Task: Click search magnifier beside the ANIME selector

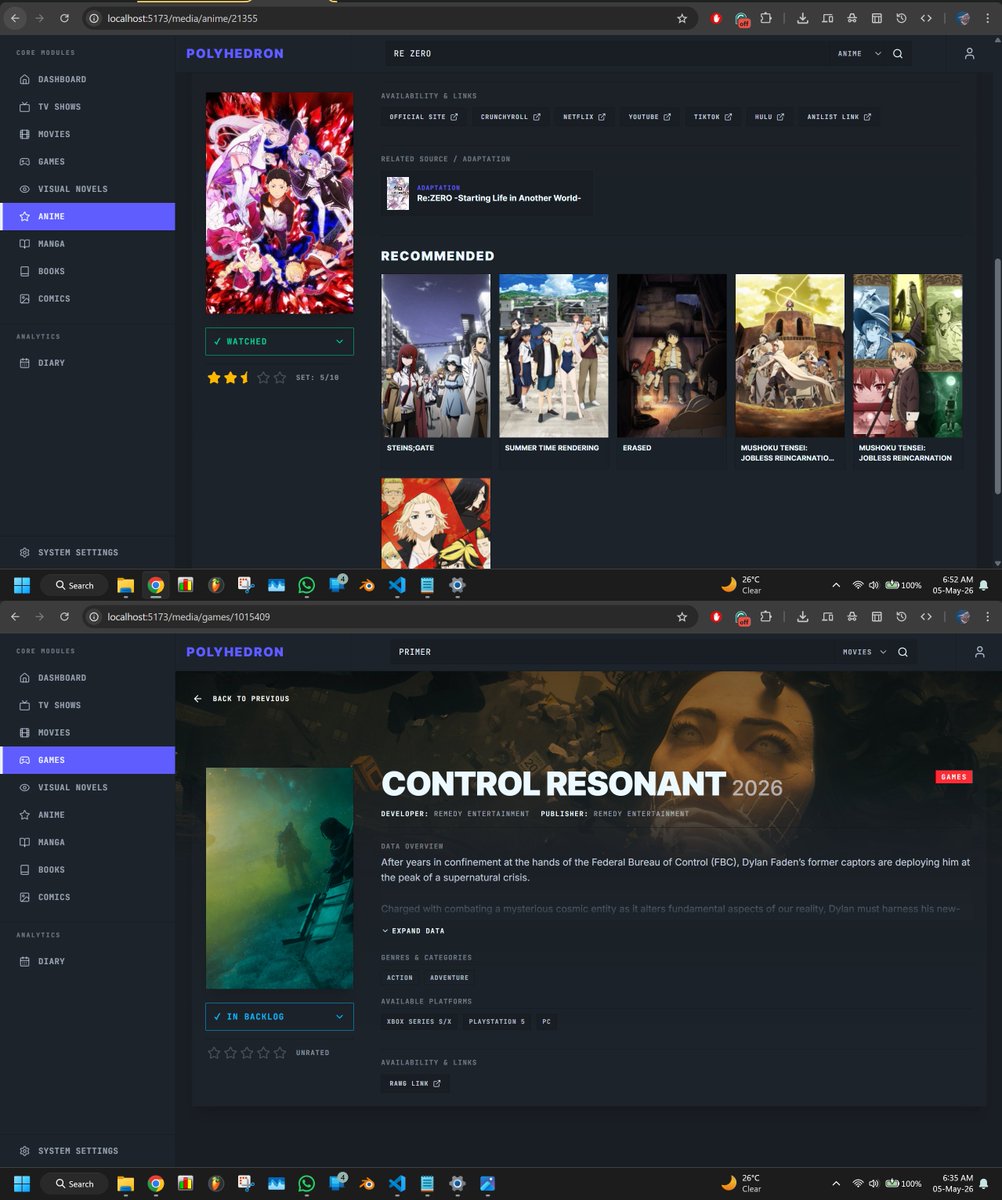Action: click(x=897, y=54)
